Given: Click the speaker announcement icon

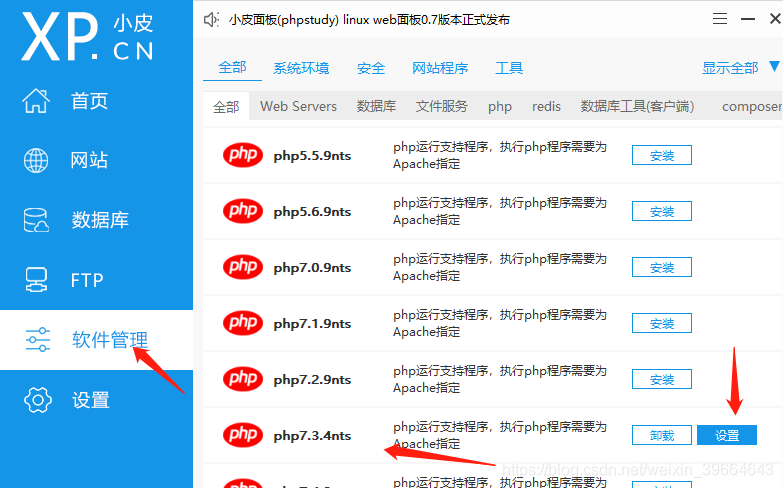Looking at the screenshot, I should 211,20.
